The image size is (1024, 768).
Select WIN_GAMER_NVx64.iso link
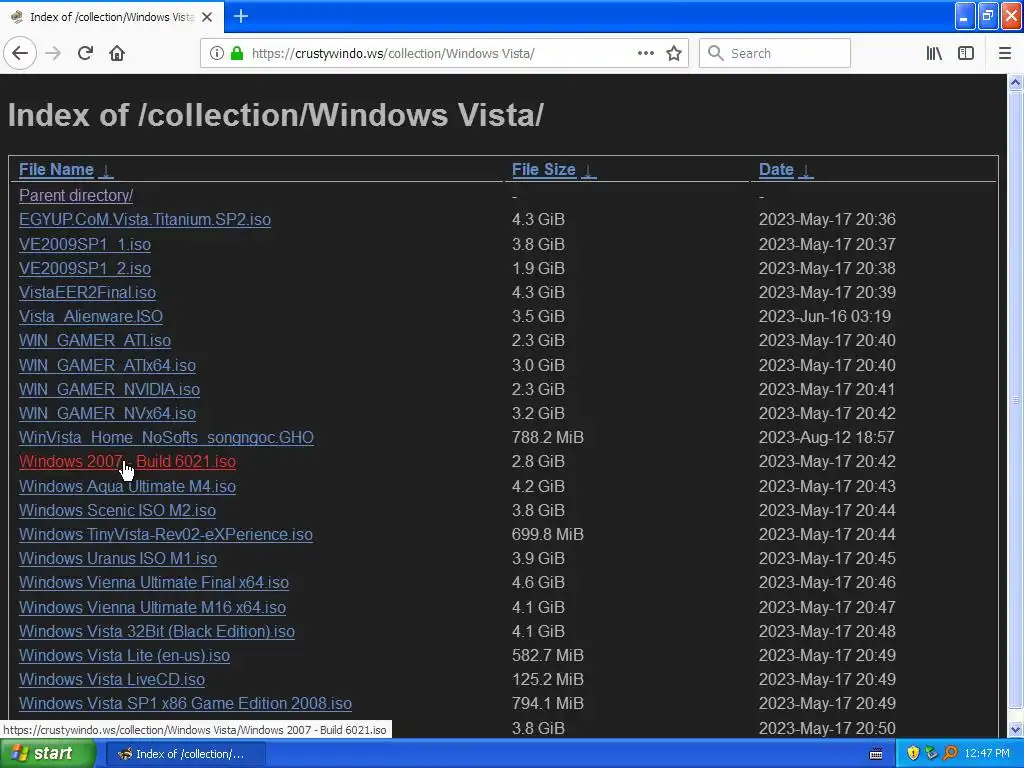pyautogui.click(x=107, y=413)
